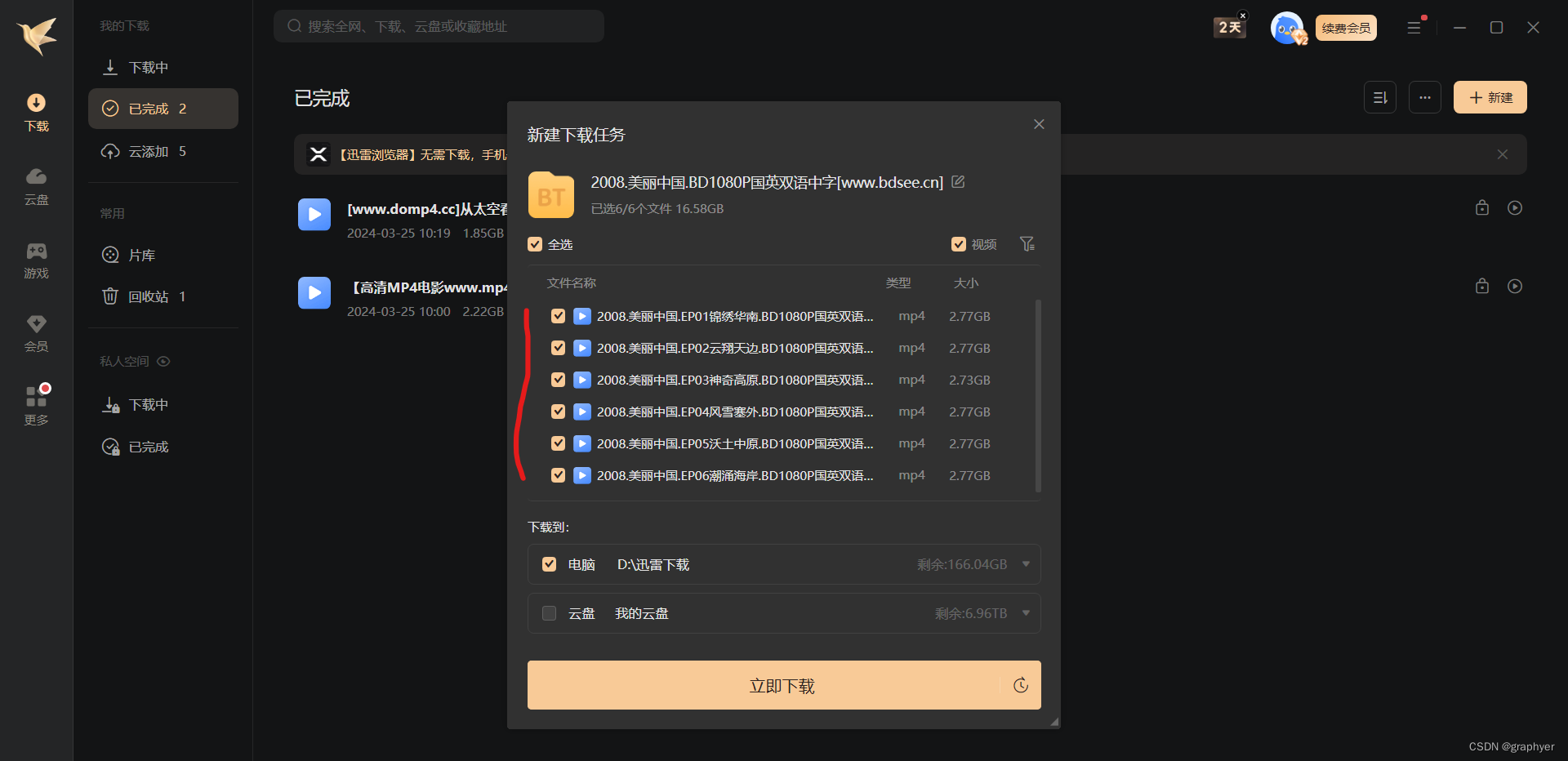Uncheck EP02云翔天边 file

pyautogui.click(x=558, y=348)
